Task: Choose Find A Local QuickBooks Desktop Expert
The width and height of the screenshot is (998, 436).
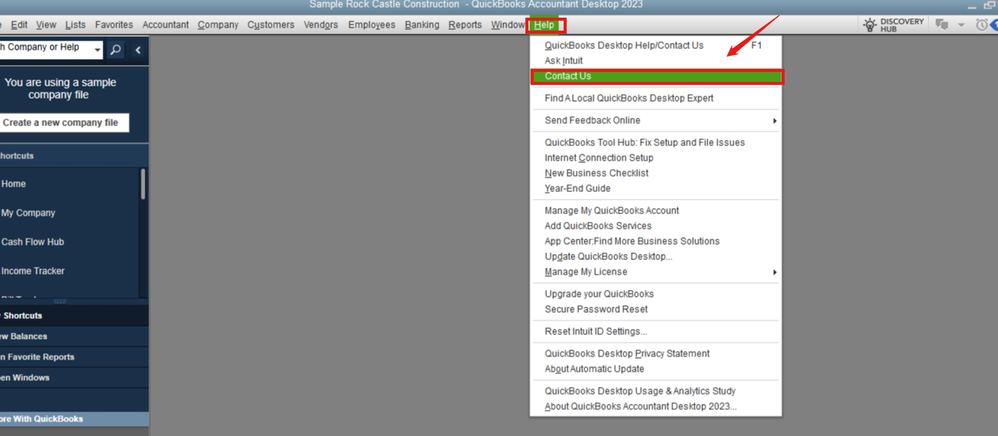Action: pos(656,98)
